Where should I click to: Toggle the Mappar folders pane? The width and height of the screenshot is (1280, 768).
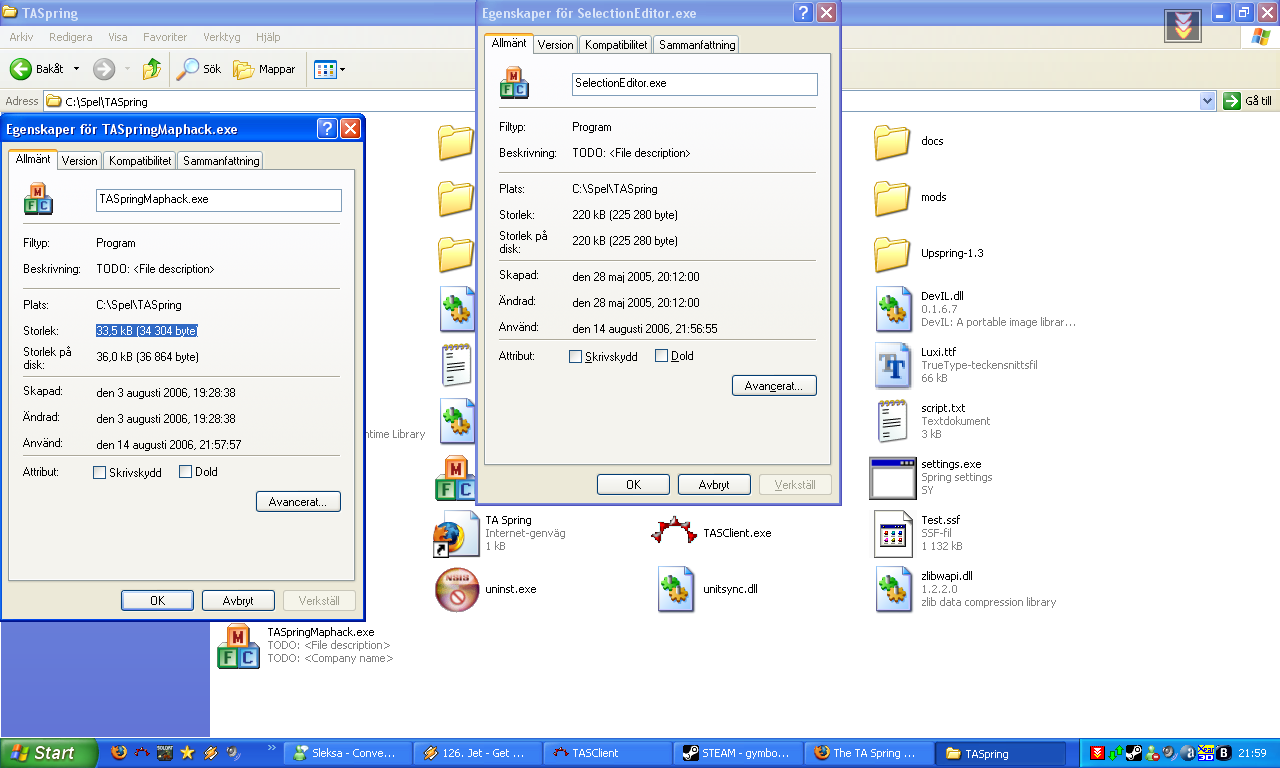pos(265,69)
